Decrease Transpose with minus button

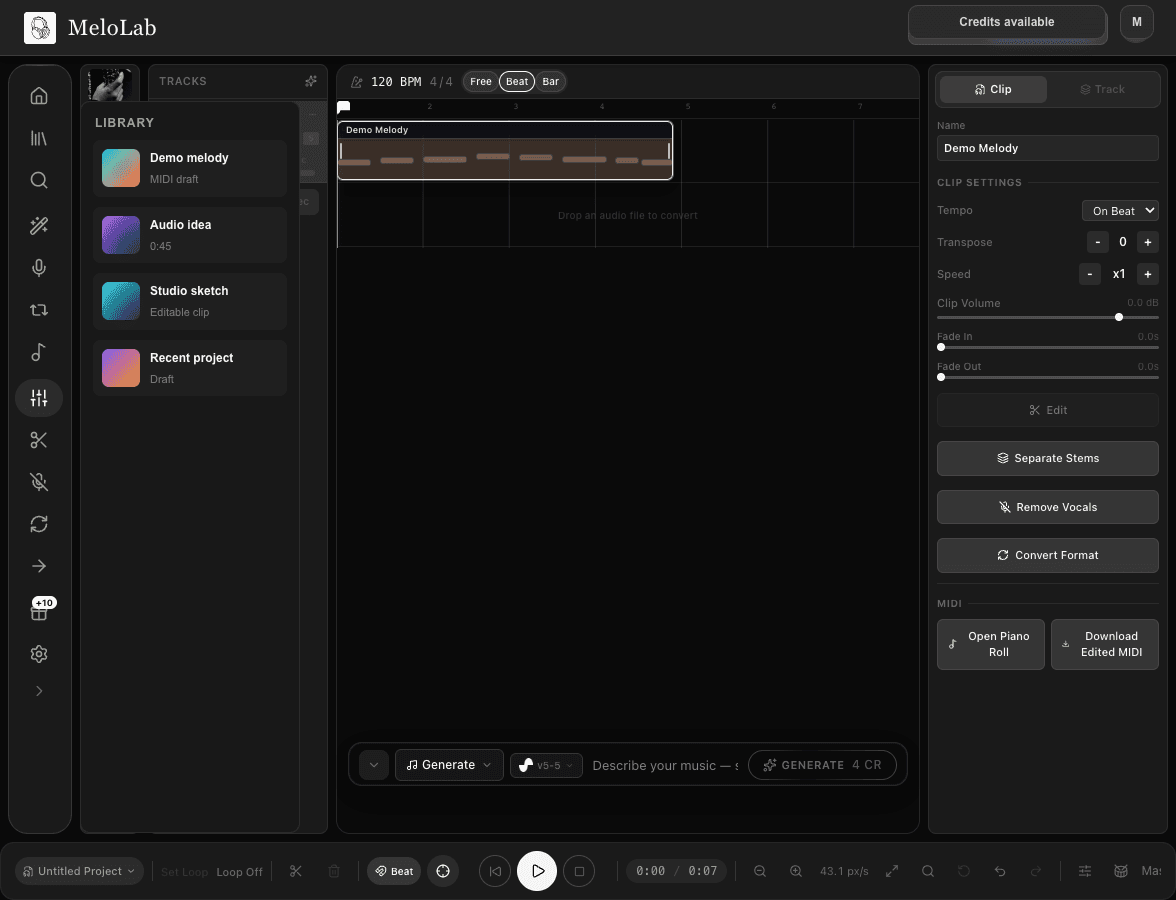pos(1097,242)
